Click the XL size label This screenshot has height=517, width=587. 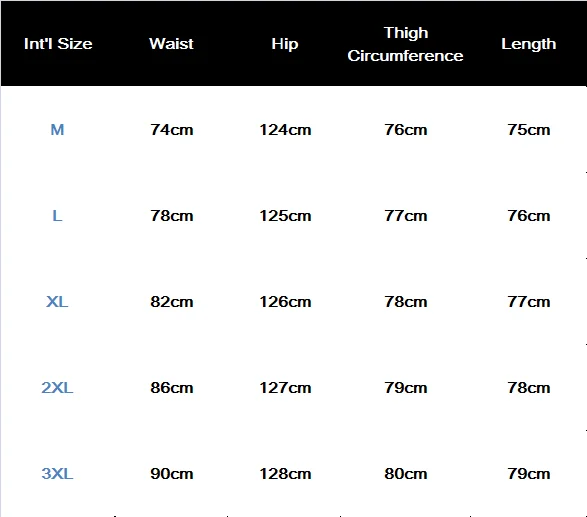[57, 302]
